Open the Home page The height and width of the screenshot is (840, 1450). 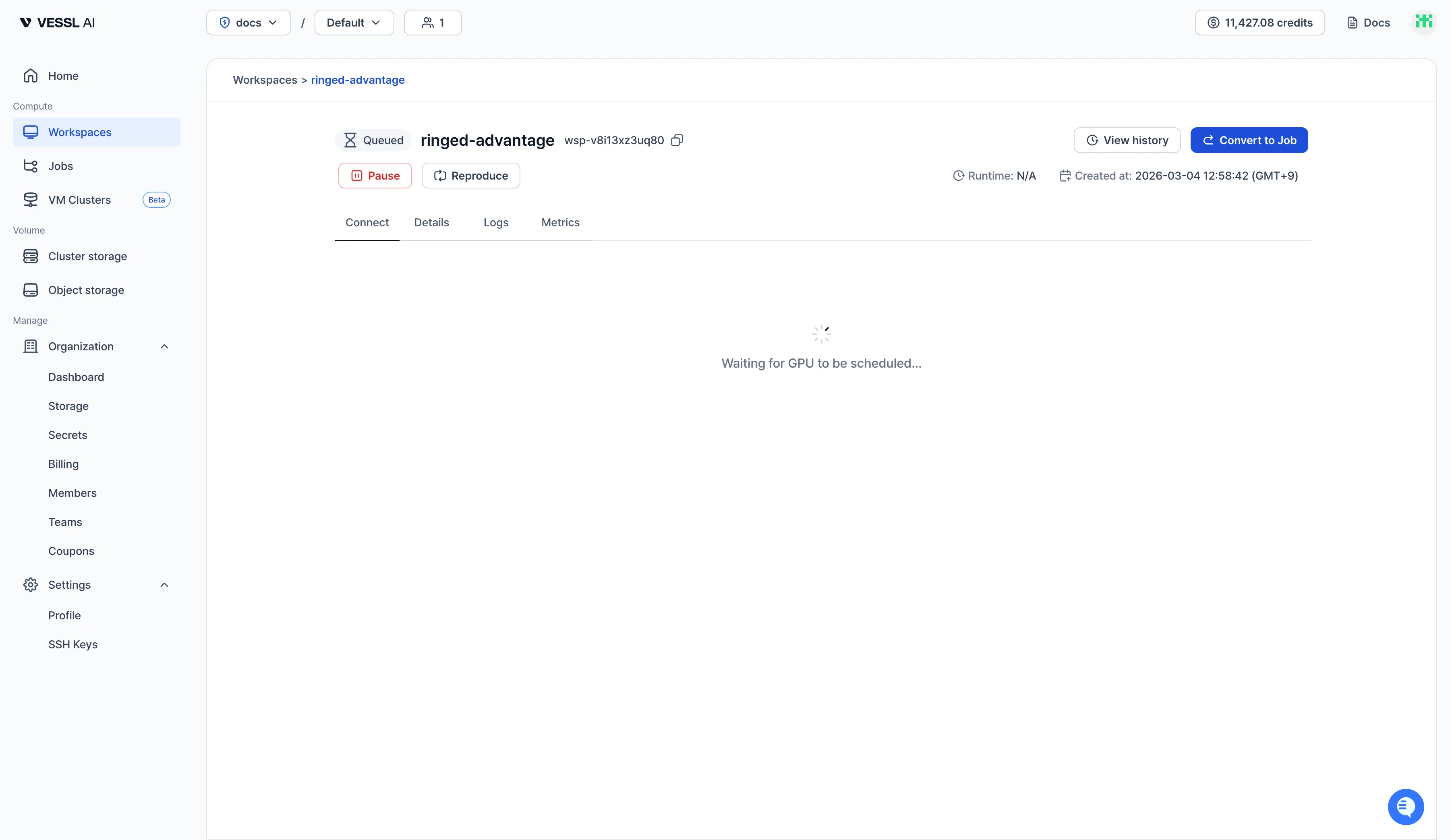96,75
